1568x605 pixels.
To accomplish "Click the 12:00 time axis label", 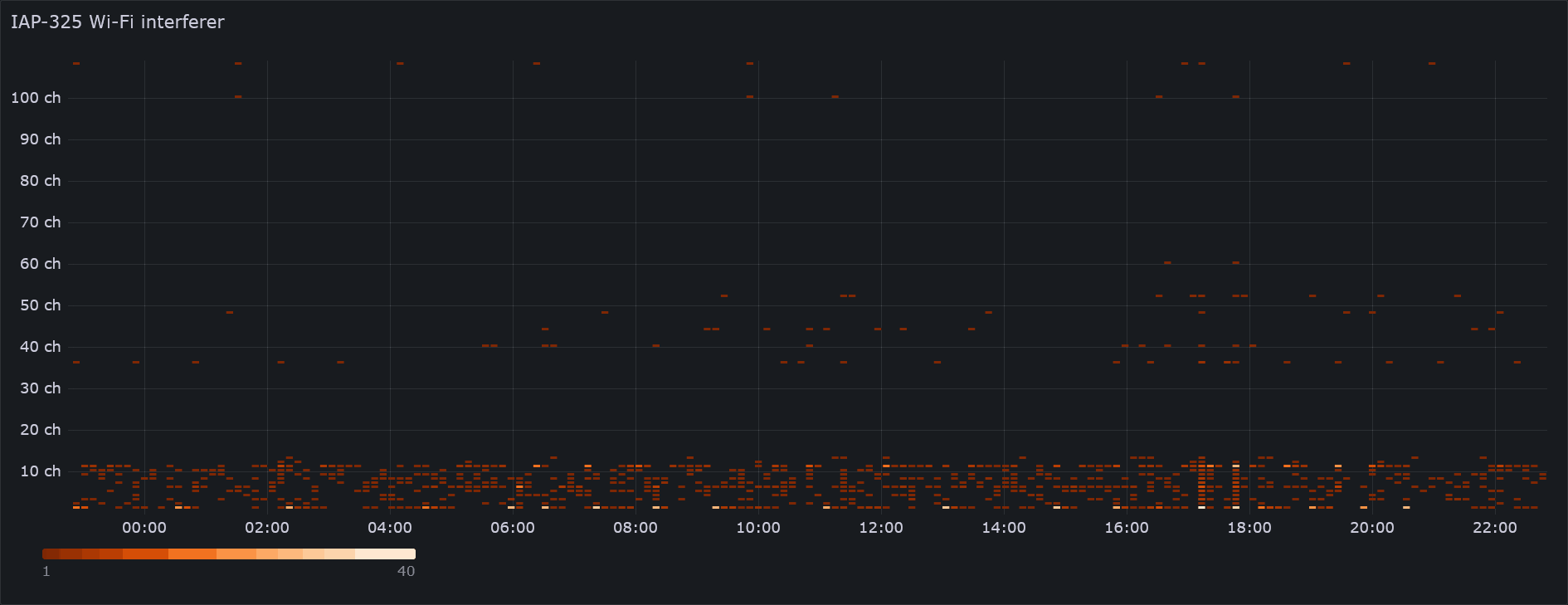I will (x=881, y=528).
